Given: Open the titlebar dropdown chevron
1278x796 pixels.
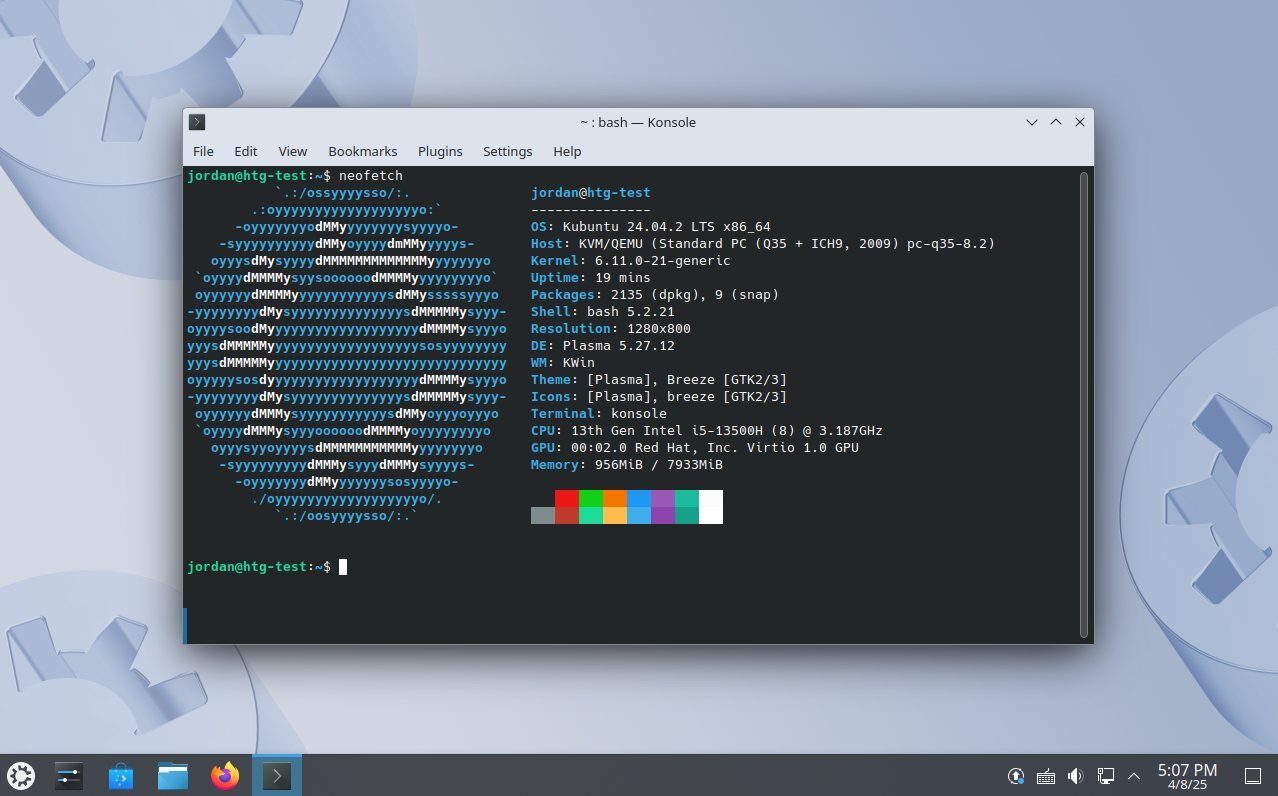Looking at the screenshot, I should tap(1031, 122).
